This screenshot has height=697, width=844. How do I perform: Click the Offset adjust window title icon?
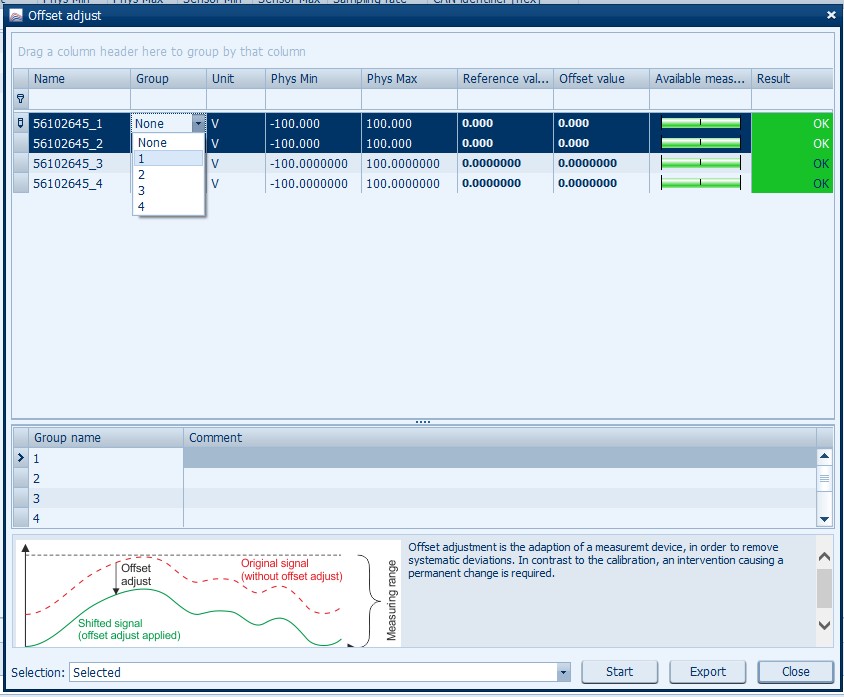(x=16, y=16)
